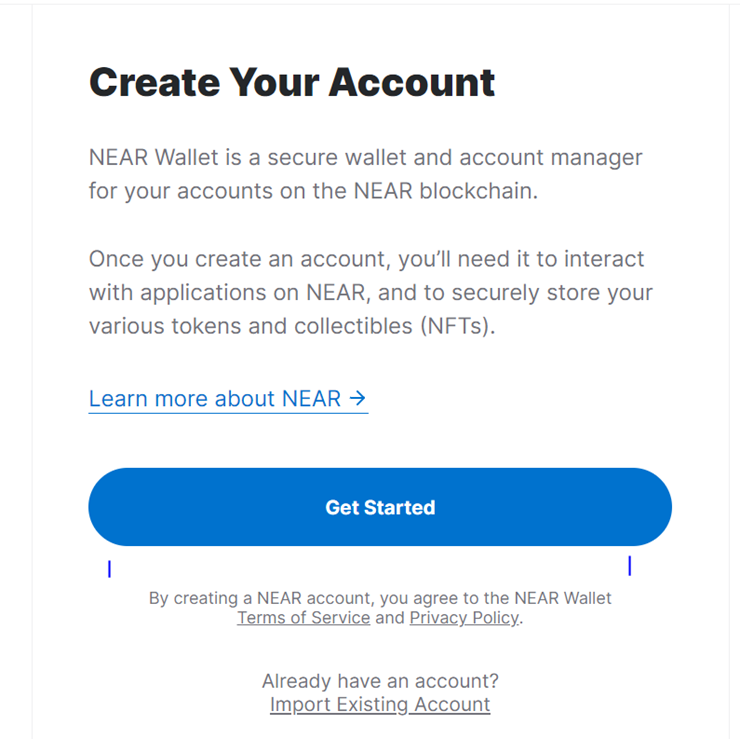Click the NEAR Wallet description paragraph
This screenshot has width=740, height=739.
click(x=366, y=174)
